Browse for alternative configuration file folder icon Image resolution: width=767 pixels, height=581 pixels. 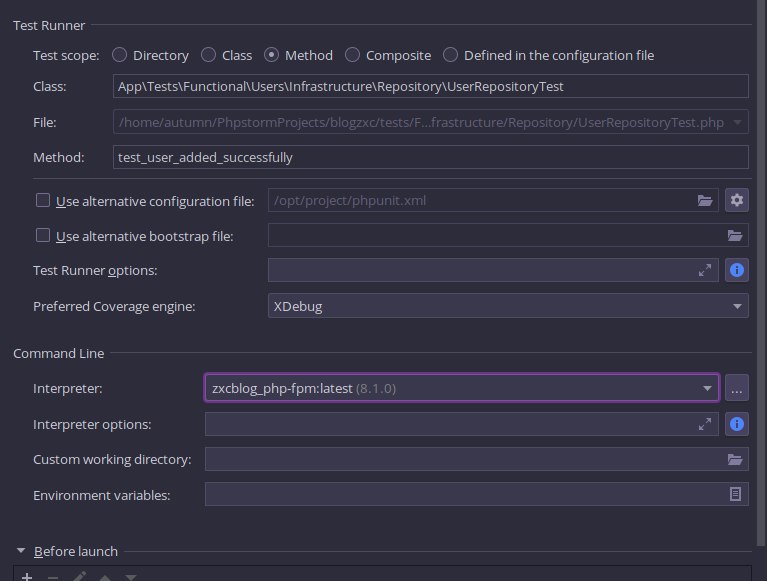coord(705,200)
